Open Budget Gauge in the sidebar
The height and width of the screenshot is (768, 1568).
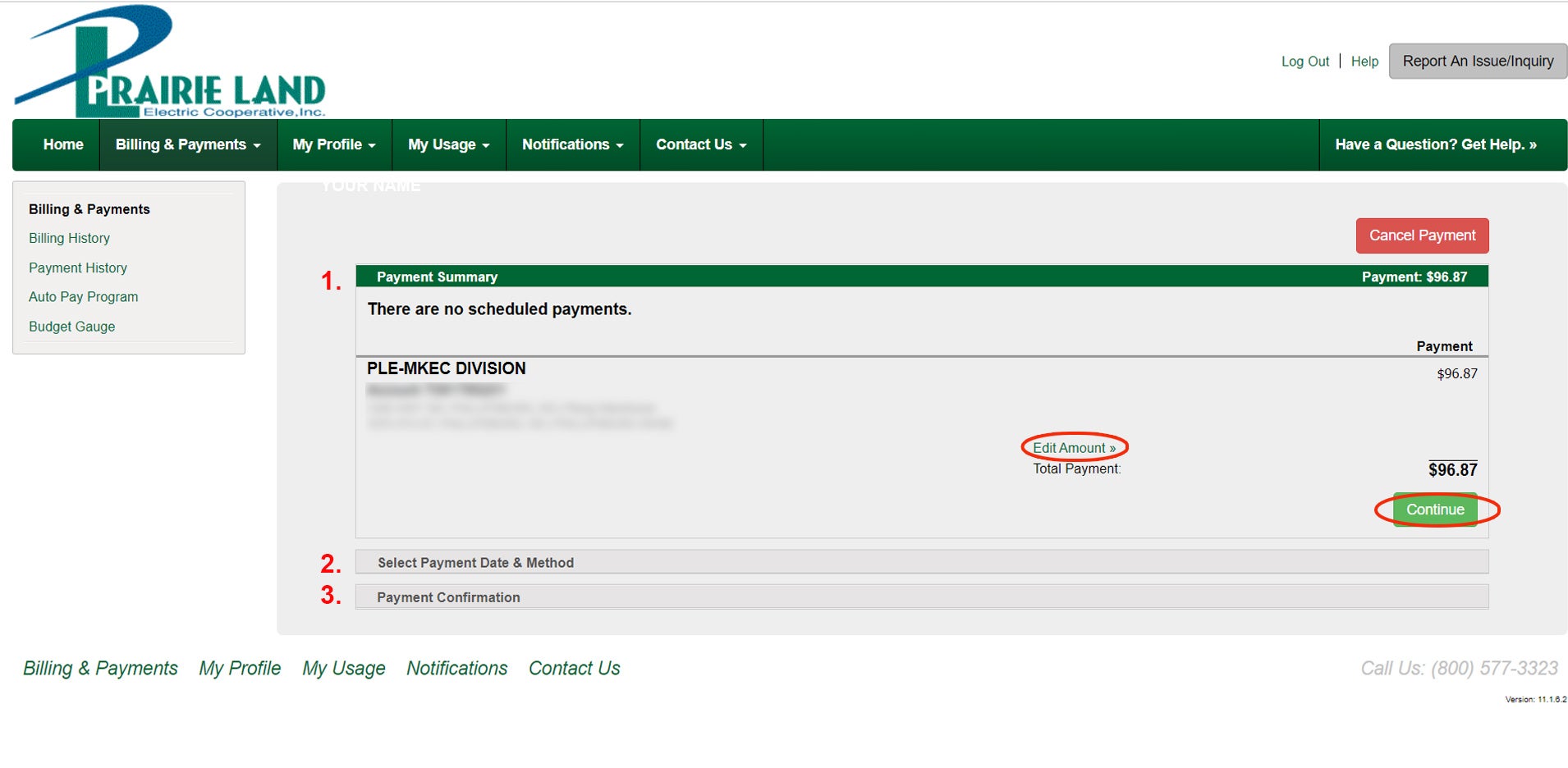click(71, 327)
